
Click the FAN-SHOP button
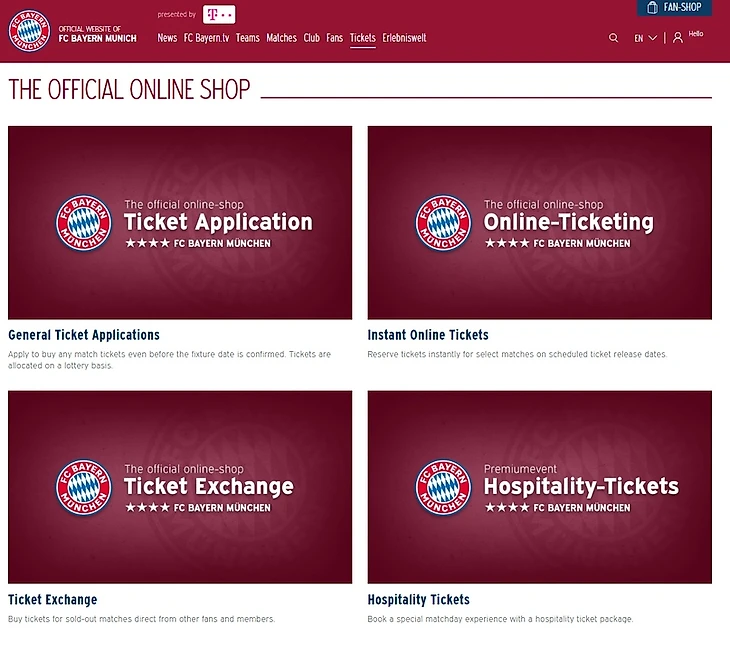[675, 7]
